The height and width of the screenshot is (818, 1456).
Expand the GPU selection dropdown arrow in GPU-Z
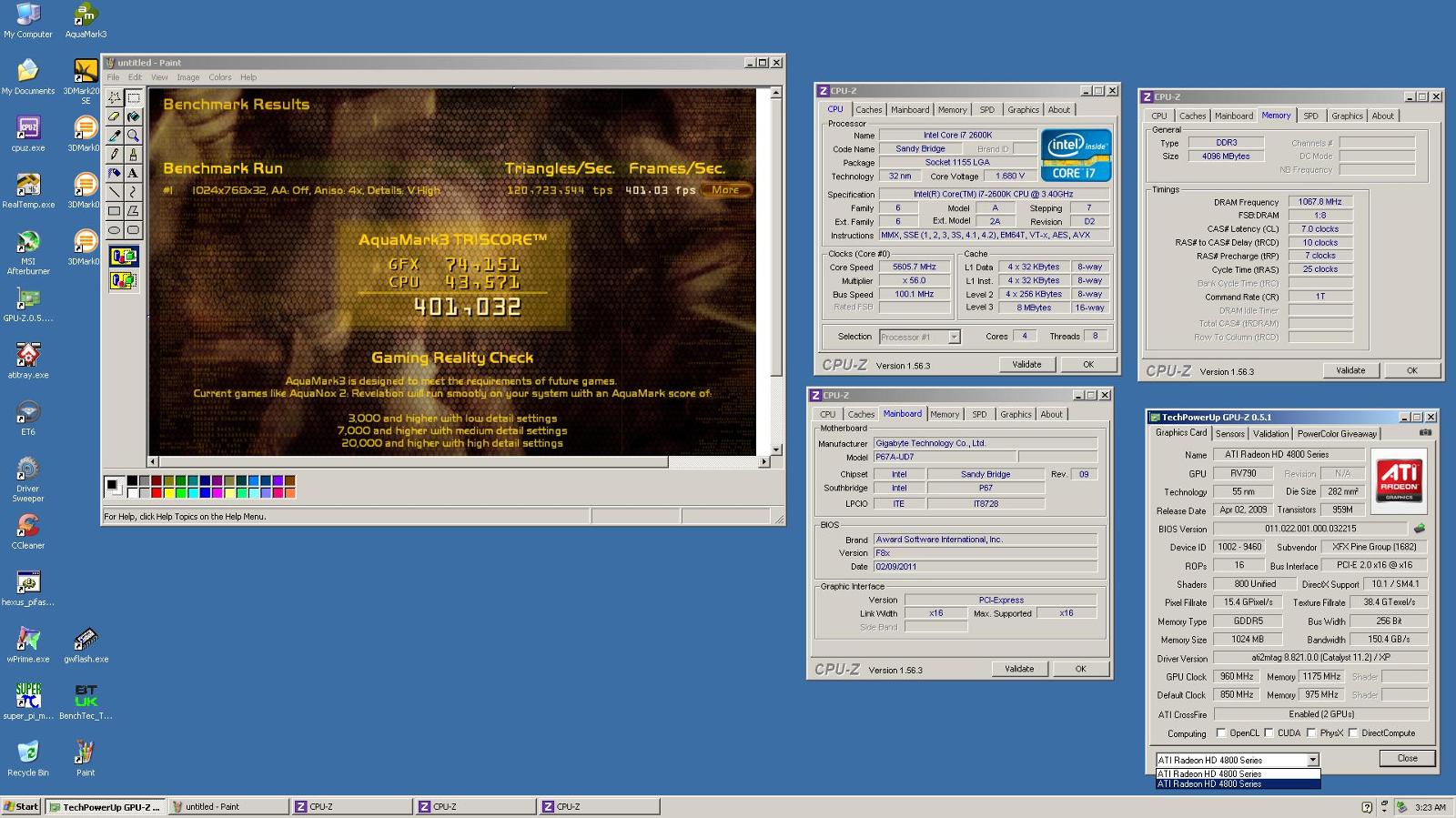pyautogui.click(x=1312, y=760)
